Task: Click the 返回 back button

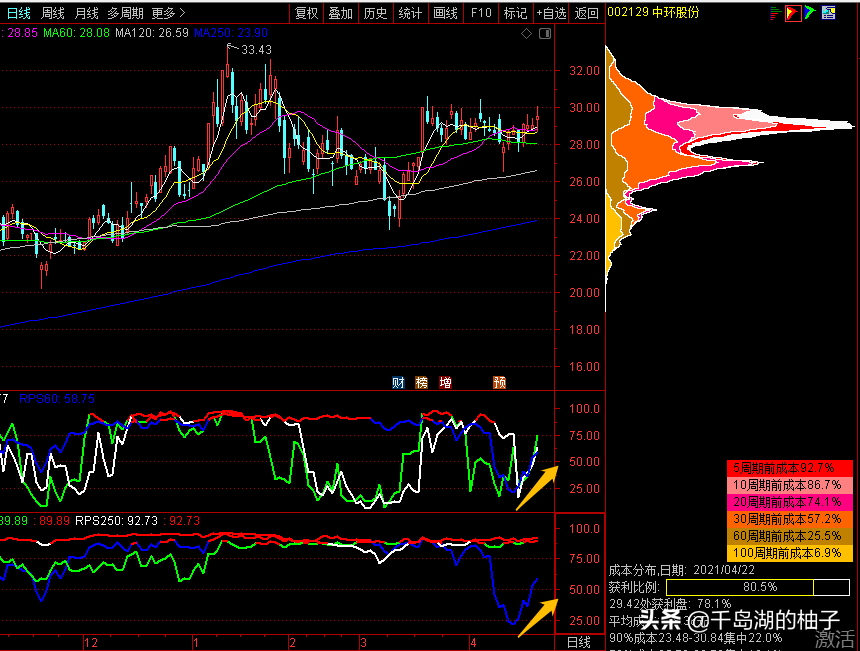Action: [586, 13]
